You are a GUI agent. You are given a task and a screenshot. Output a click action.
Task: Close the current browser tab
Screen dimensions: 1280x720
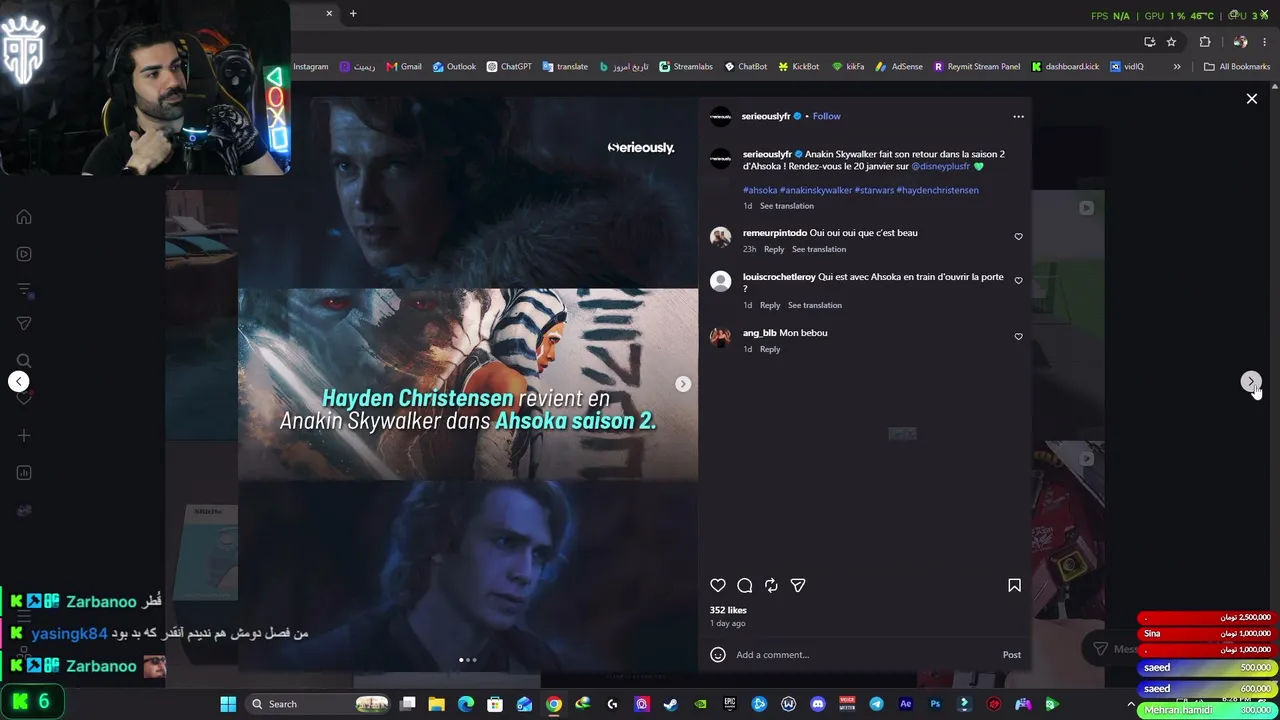329,13
